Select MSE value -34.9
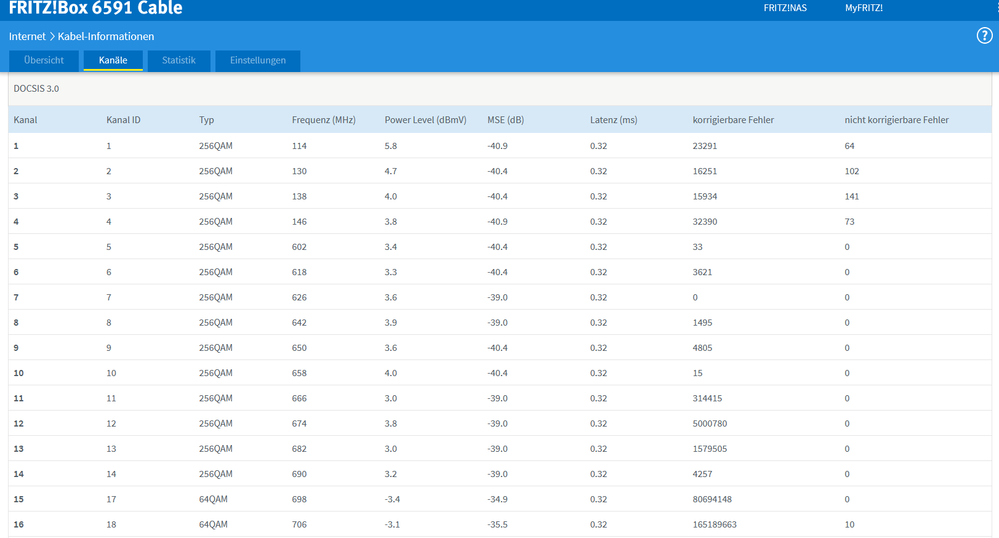This screenshot has height=538, width=999. (x=498, y=499)
